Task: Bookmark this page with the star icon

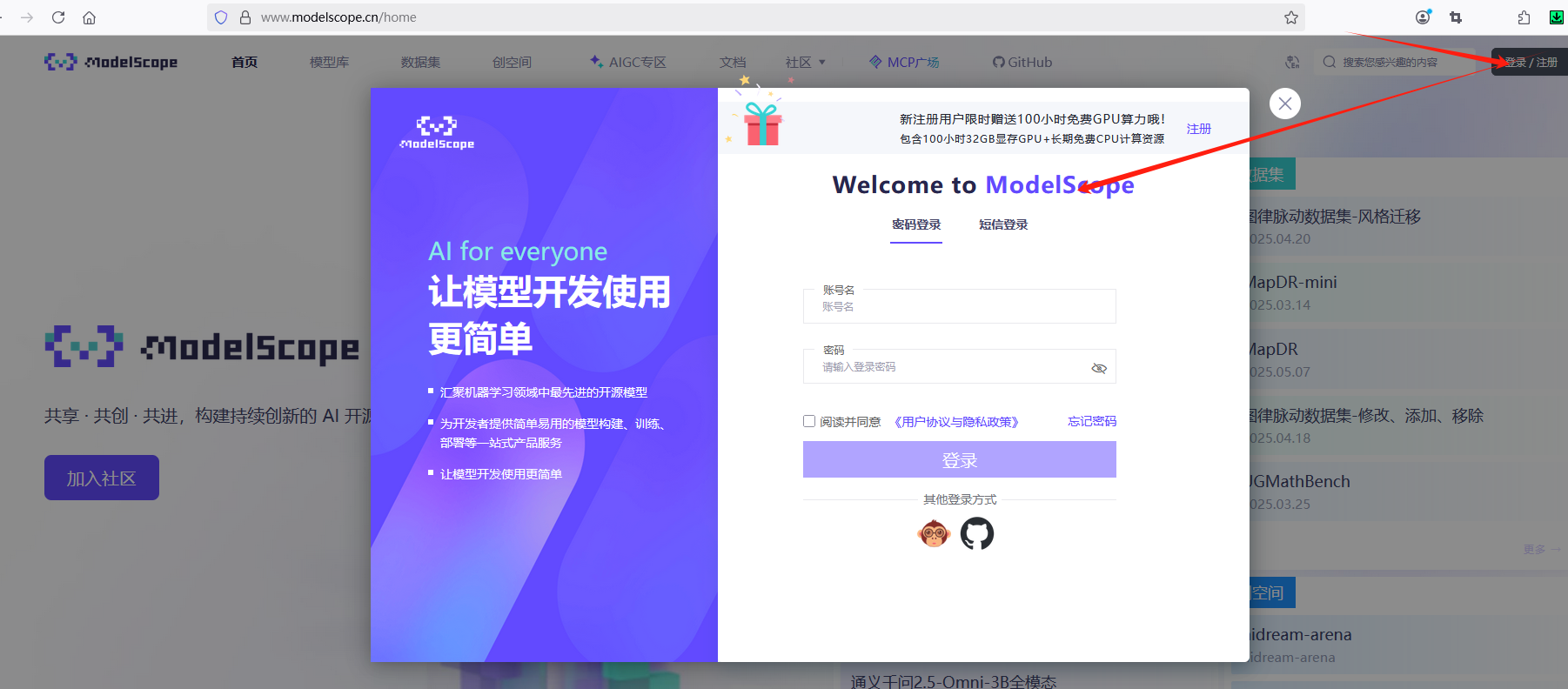Action: pyautogui.click(x=1291, y=17)
